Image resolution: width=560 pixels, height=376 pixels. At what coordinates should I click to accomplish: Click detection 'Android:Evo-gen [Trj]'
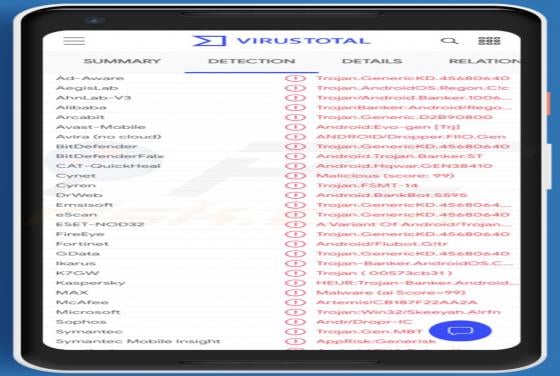click(388, 127)
